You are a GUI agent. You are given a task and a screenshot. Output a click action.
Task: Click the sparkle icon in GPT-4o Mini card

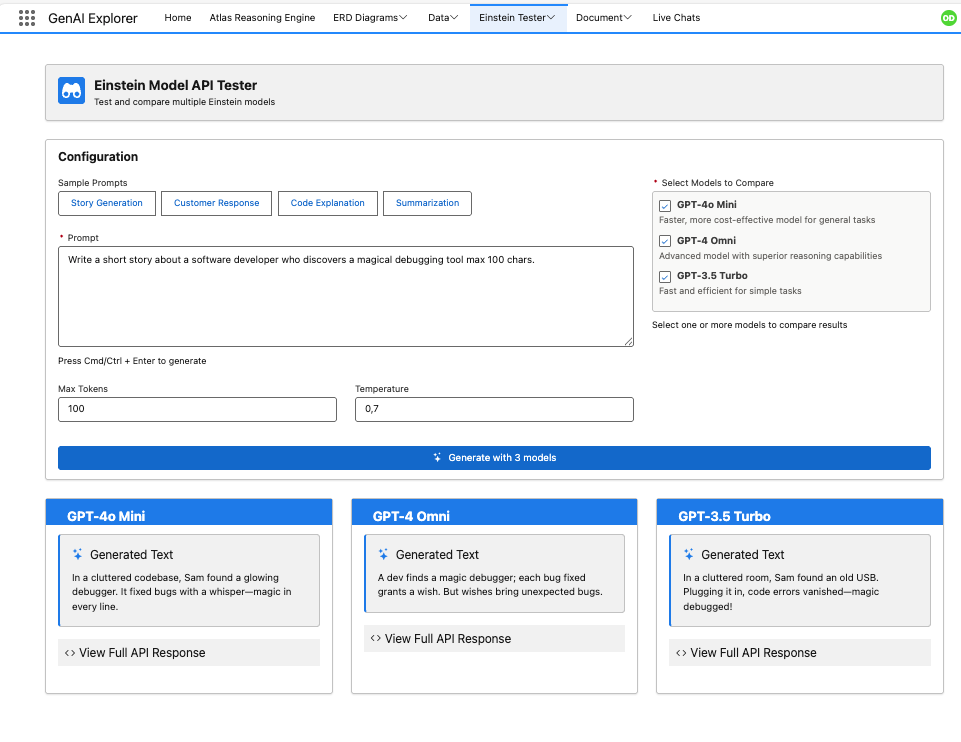click(x=78, y=554)
